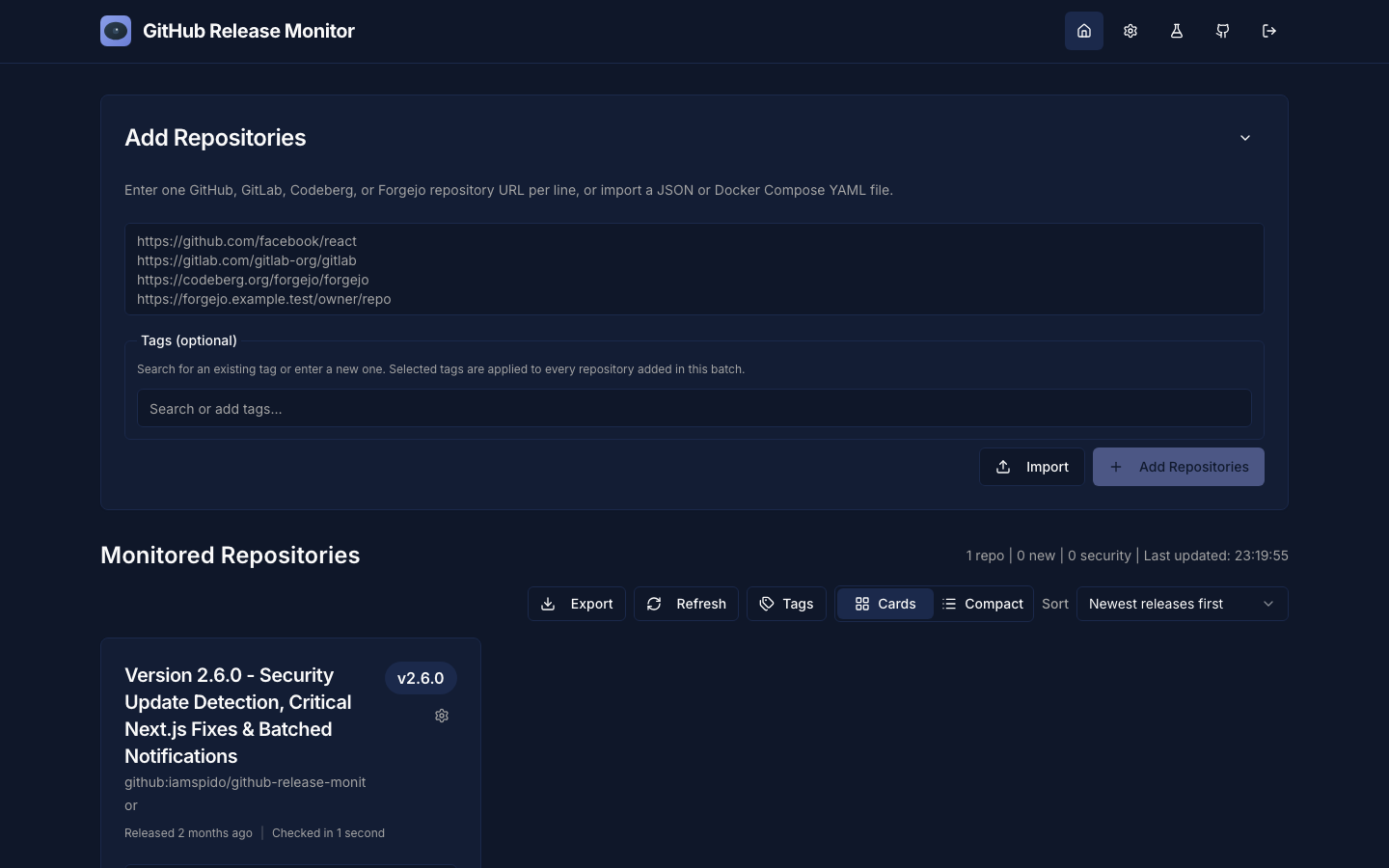Screen dimensions: 1389x868
Task: Switch to the Compact view
Action: coord(983,604)
